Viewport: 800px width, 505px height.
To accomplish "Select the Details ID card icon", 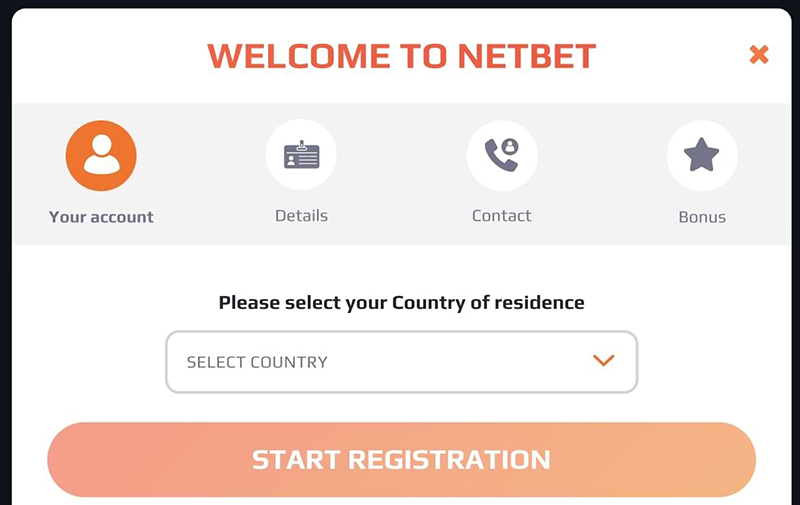I will 301,155.
